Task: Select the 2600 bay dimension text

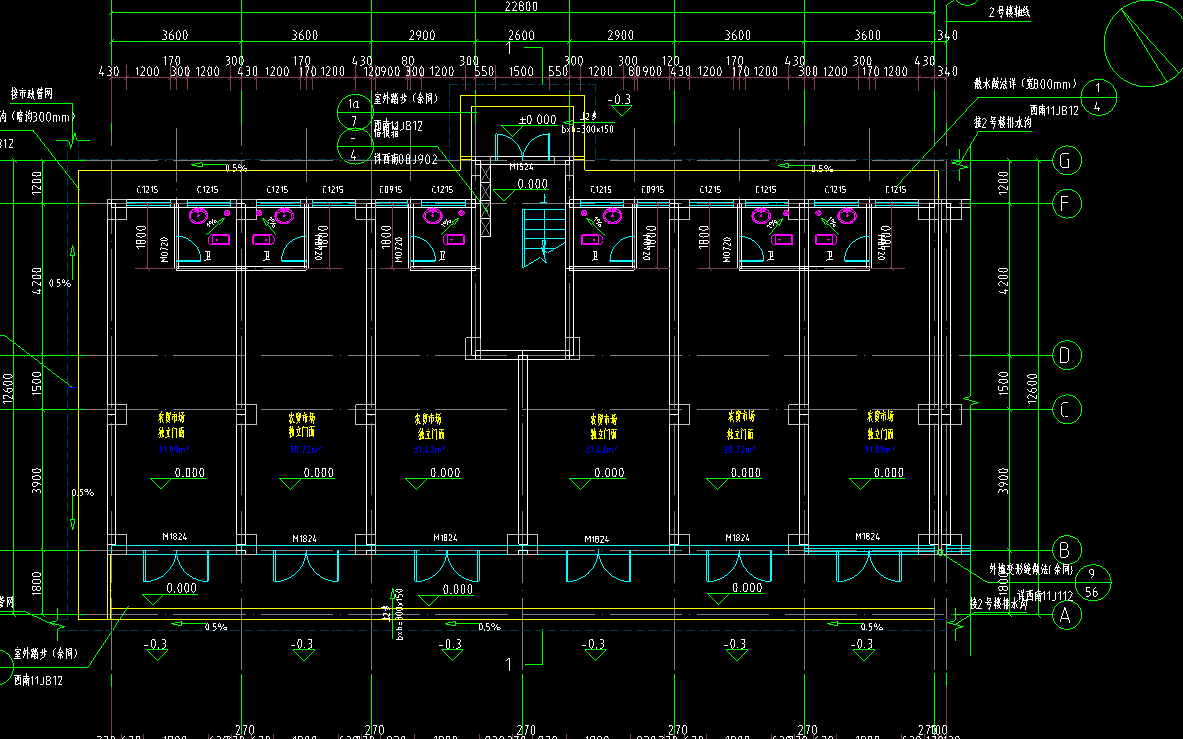Action: click(521, 35)
